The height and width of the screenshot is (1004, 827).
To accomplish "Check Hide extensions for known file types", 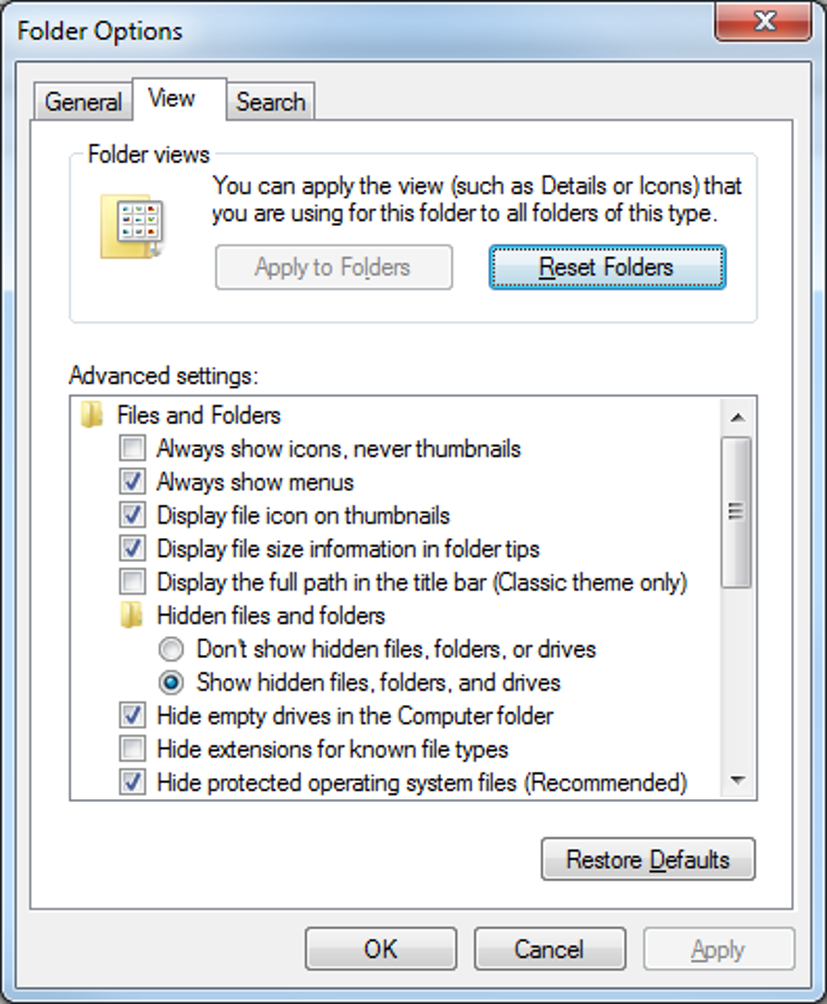I will (132, 749).
